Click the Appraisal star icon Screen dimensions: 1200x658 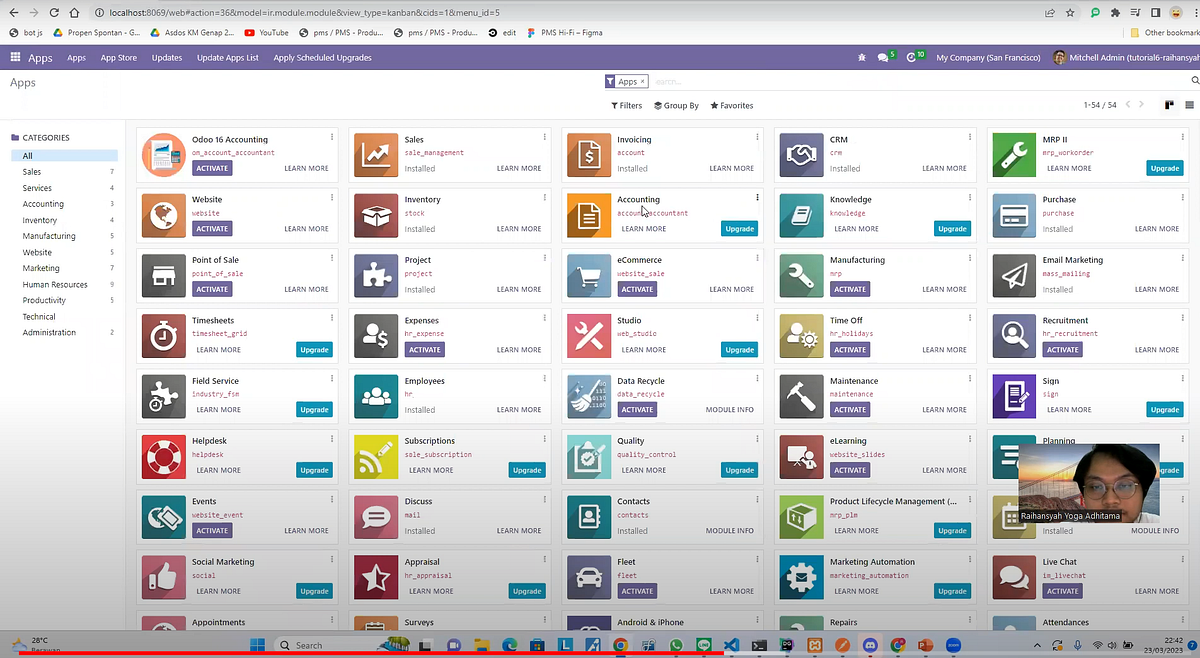[x=376, y=578]
